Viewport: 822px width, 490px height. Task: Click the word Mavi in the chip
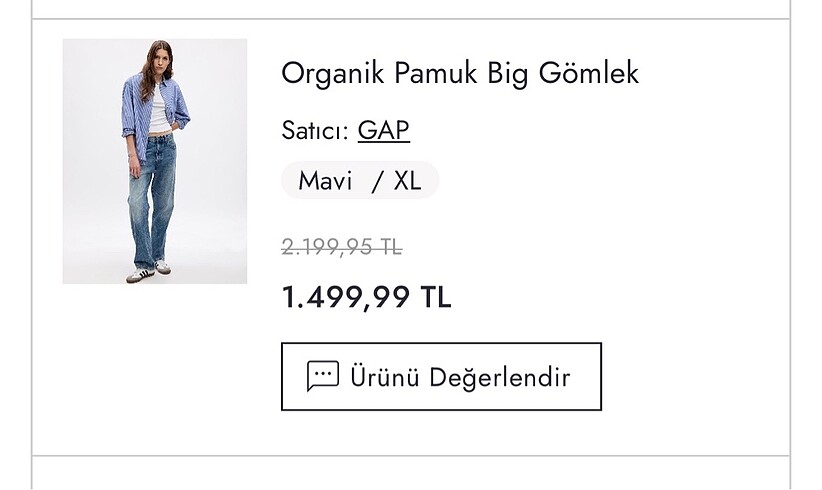[325, 181]
